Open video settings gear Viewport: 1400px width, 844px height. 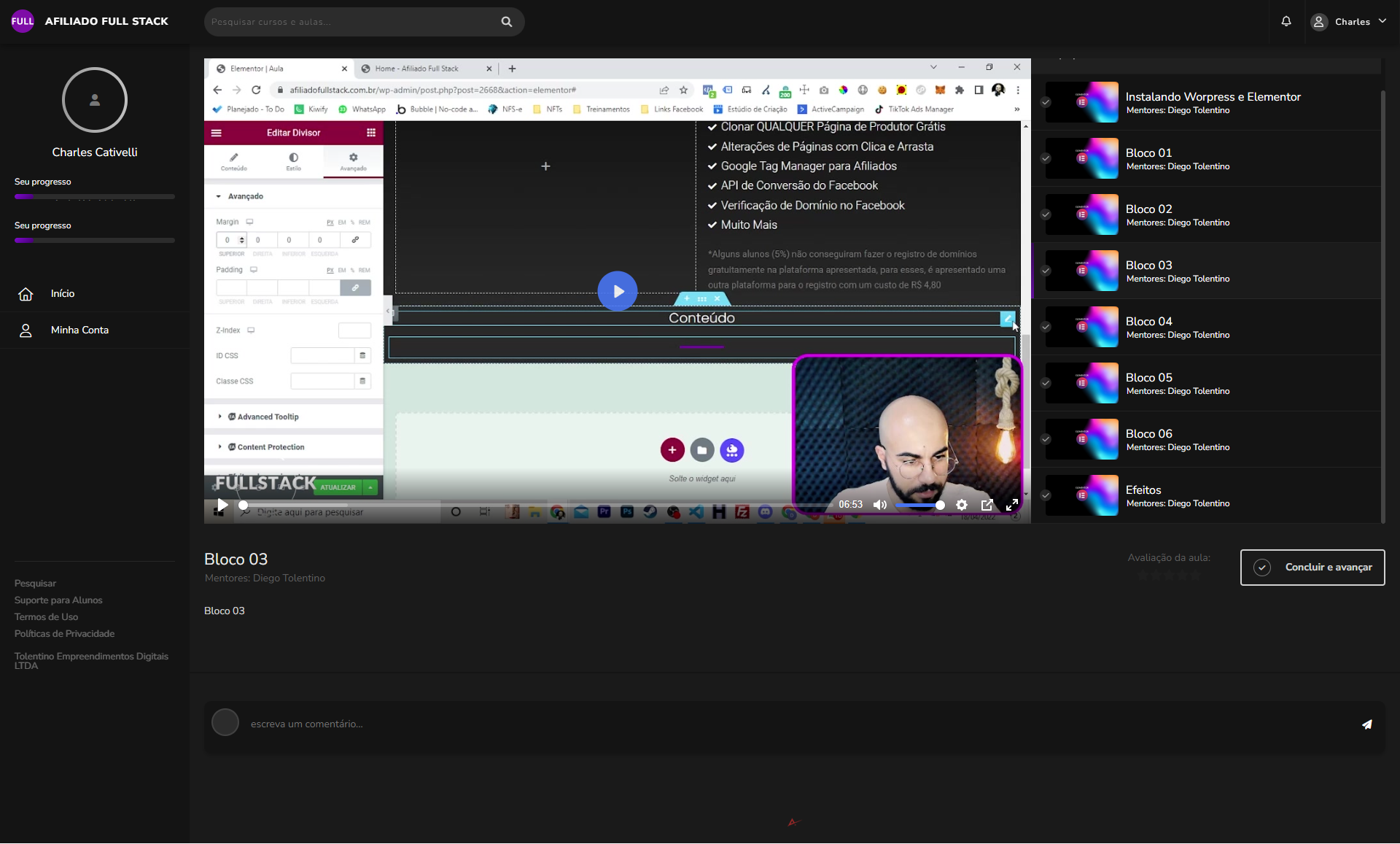click(x=962, y=505)
